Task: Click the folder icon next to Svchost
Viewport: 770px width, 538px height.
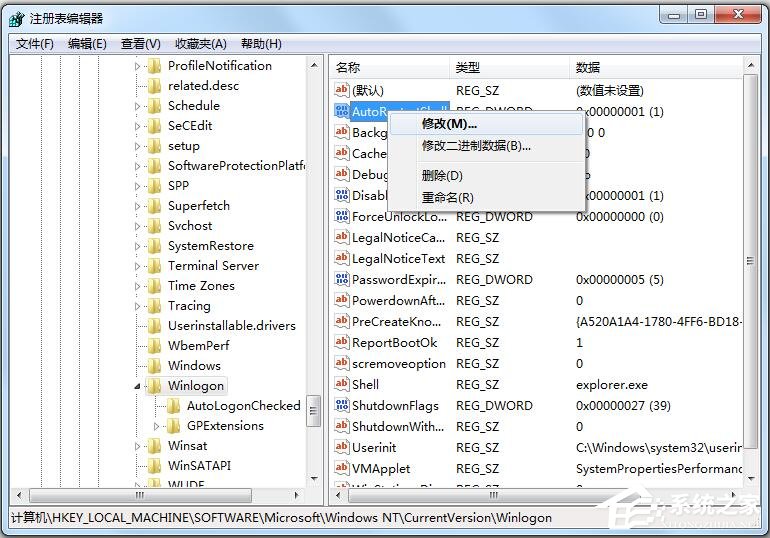Action: click(155, 226)
